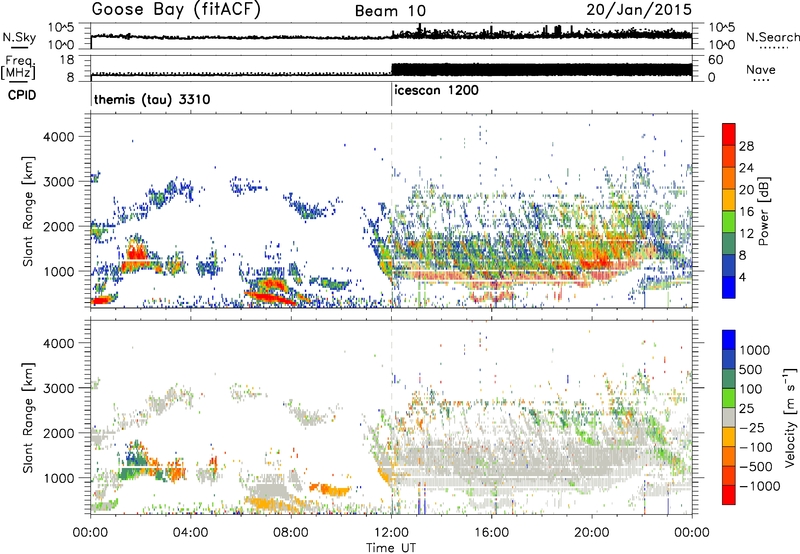
Task: Click the '-500' label on Velocity colorbar
Action: point(756,467)
